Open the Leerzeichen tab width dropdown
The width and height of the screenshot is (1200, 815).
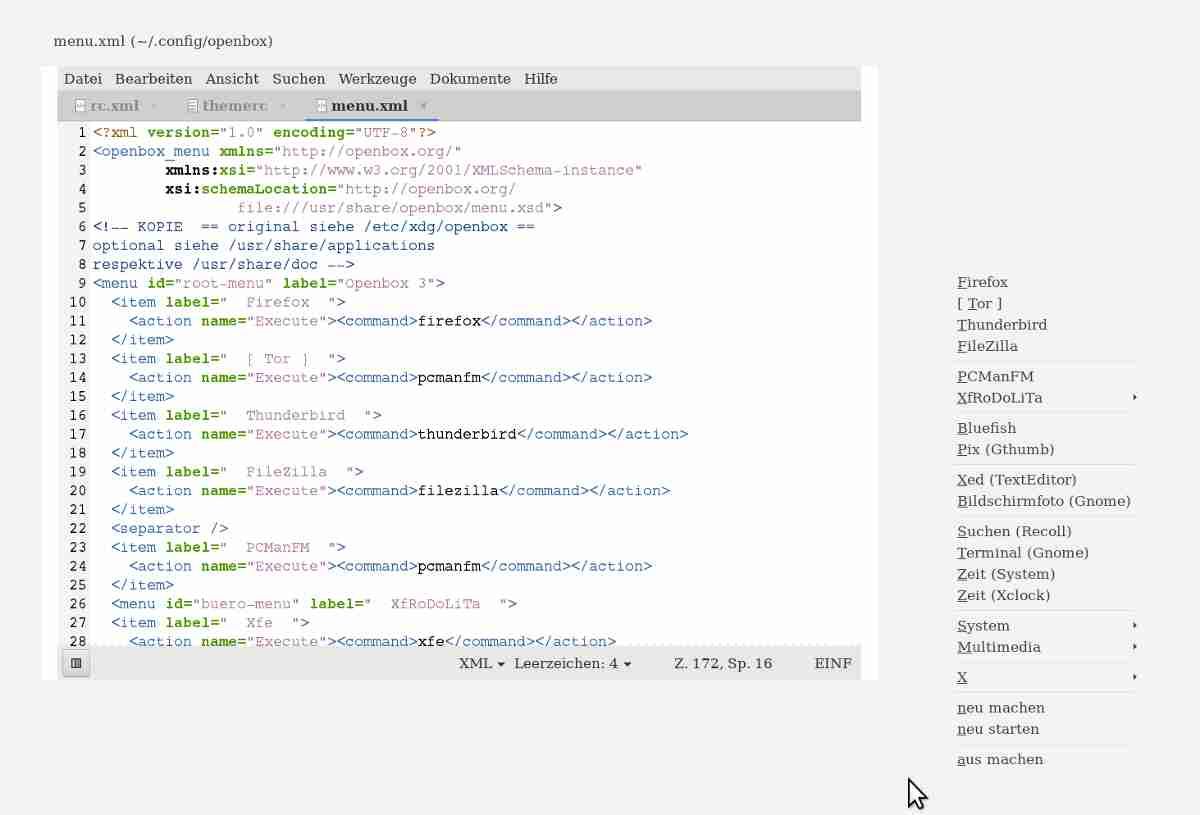click(x=572, y=663)
